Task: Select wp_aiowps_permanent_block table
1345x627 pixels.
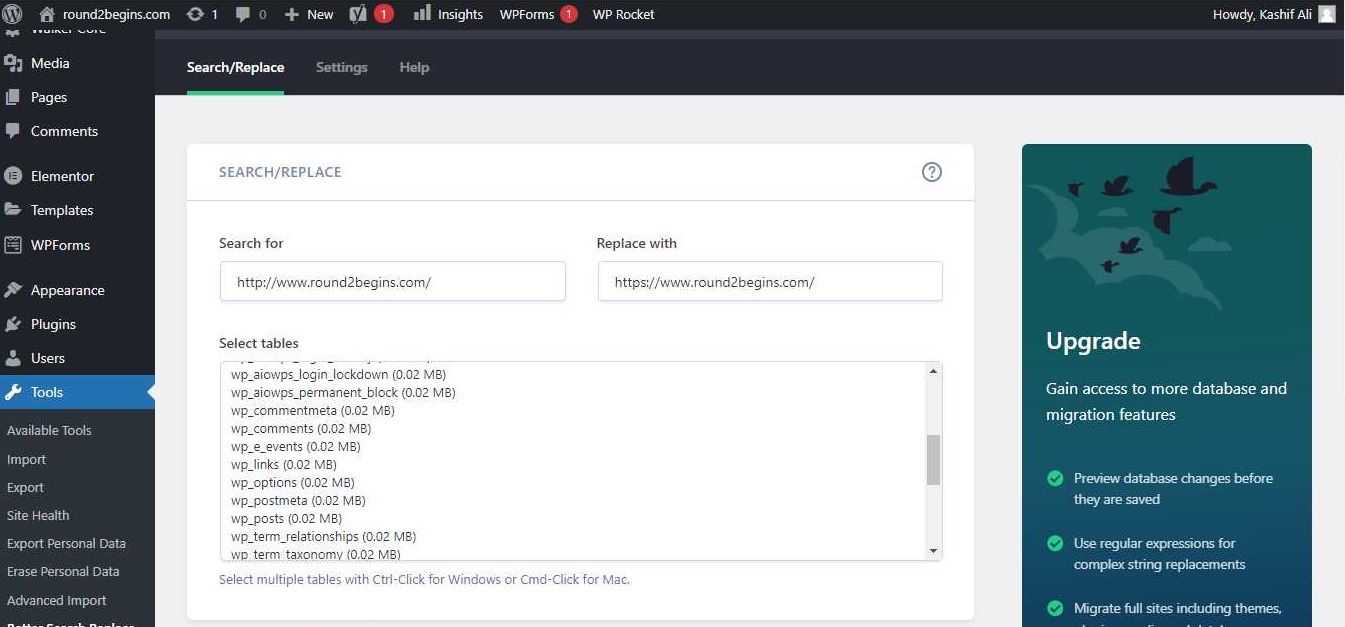Action: tap(343, 392)
